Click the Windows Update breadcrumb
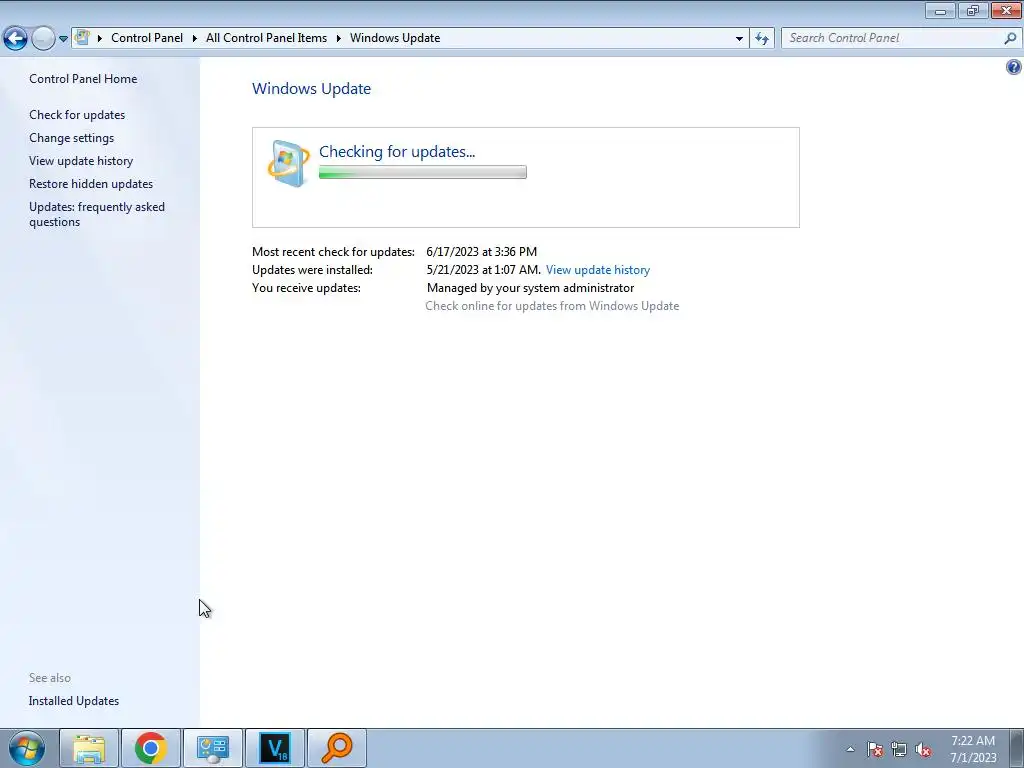 [395, 38]
